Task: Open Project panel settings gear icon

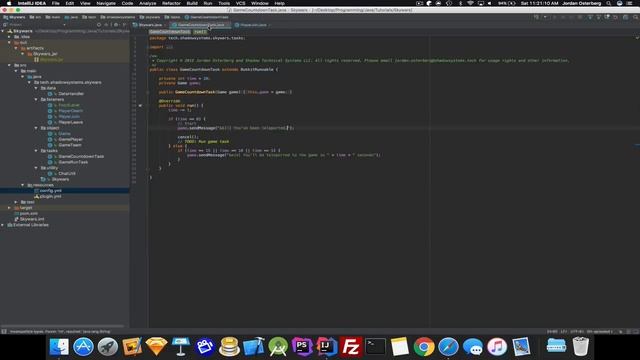Action: [116, 25]
